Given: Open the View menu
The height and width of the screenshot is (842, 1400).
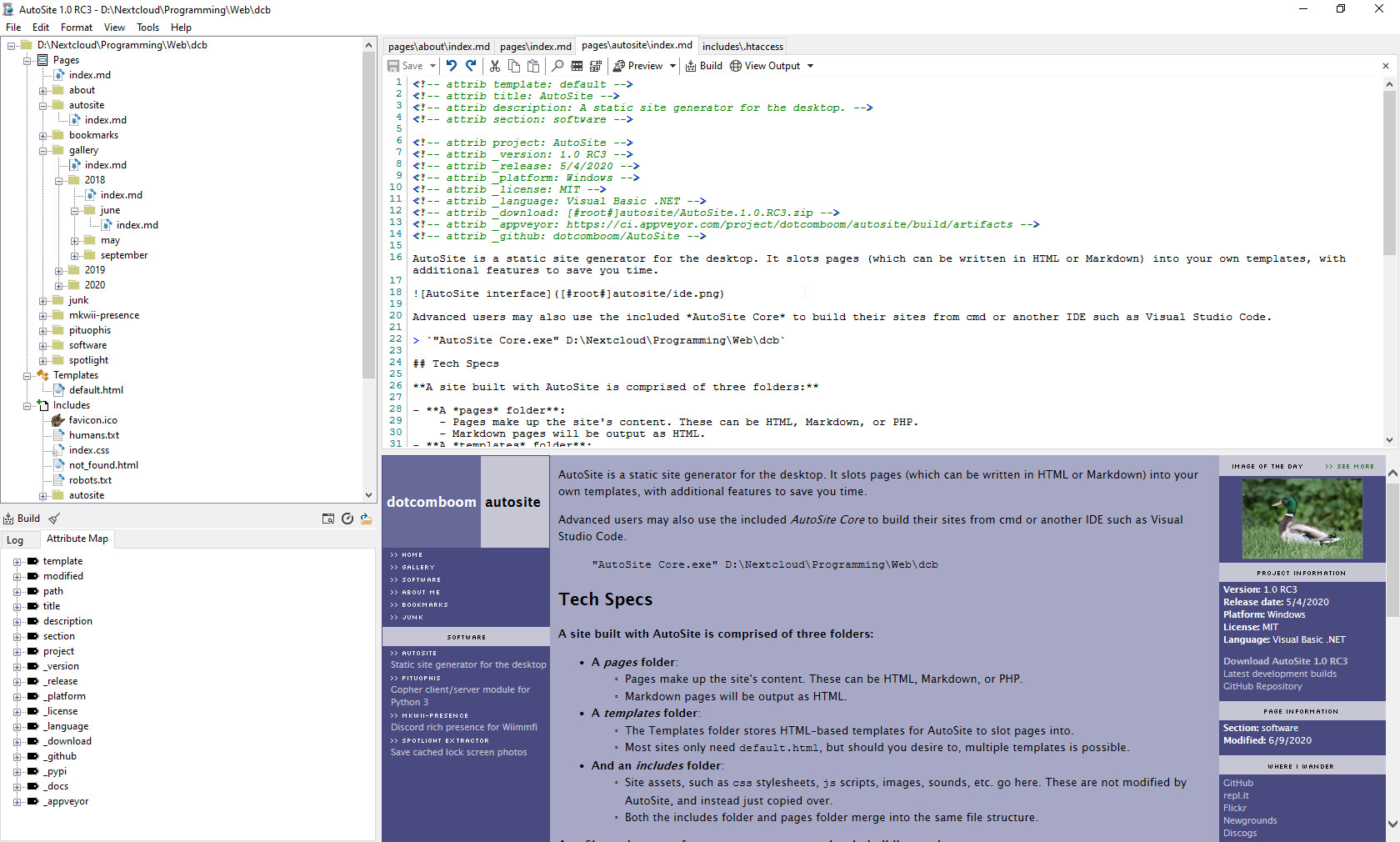Looking at the screenshot, I should coord(115,28).
